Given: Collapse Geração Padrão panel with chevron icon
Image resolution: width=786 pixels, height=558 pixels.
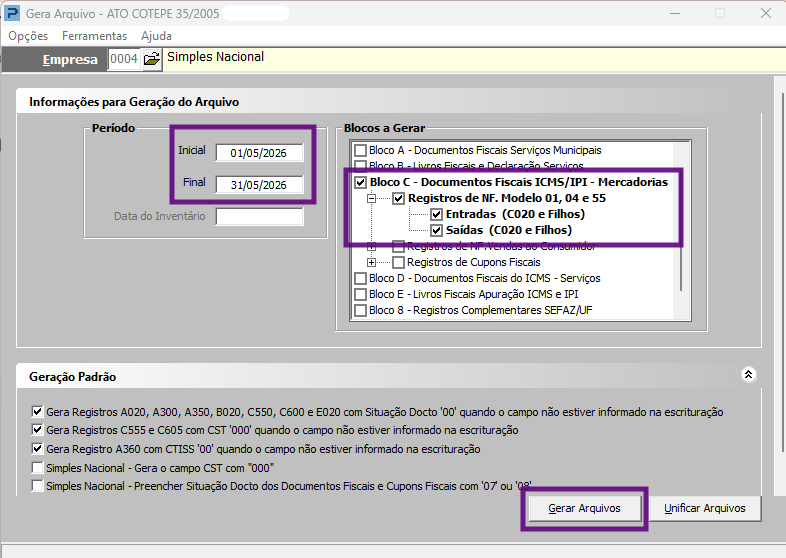Looking at the screenshot, I should point(748,375).
